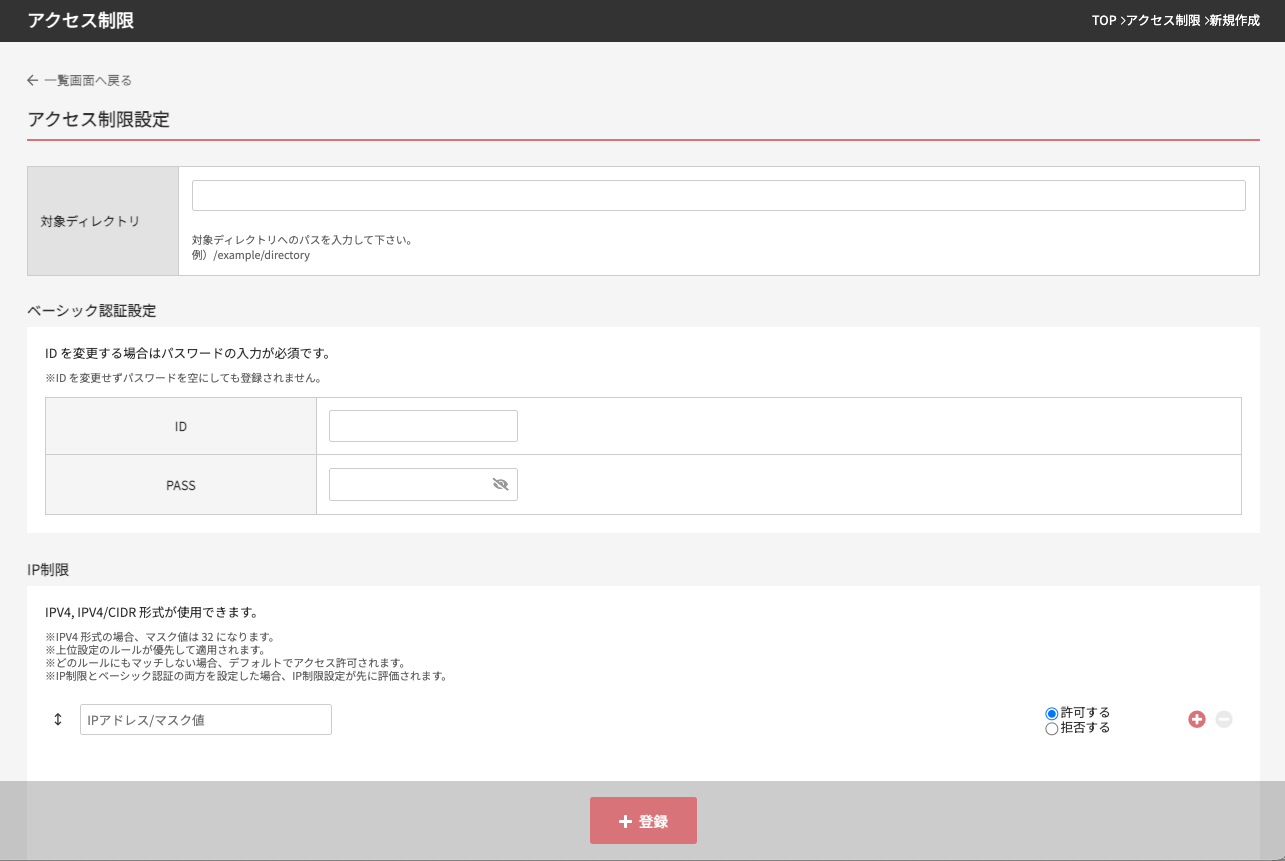Toggle password visibility with the eye icon
Viewport: 1285px width, 861px height.
pyautogui.click(x=501, y=485)
